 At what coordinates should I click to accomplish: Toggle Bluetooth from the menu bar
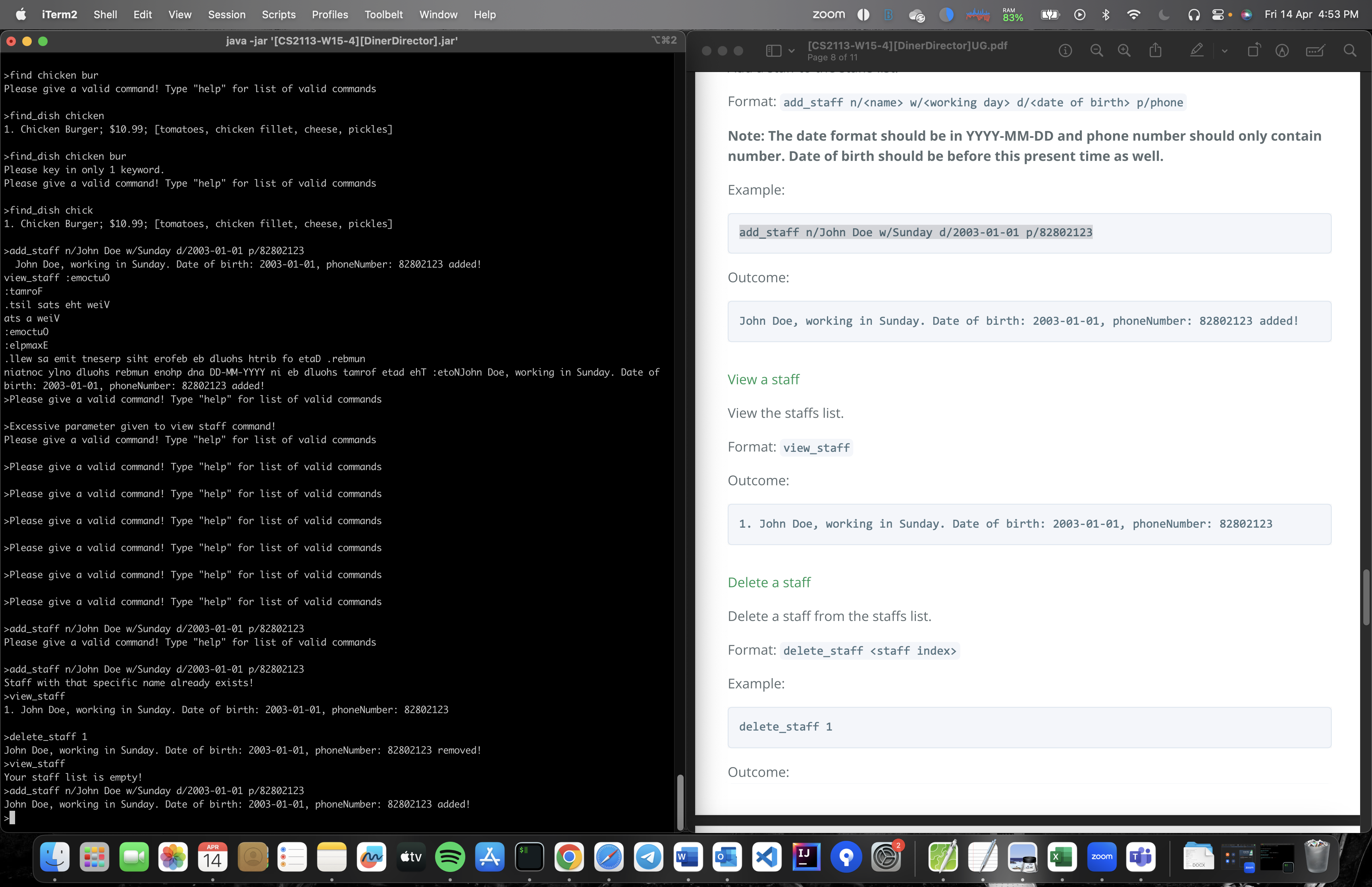click(x=1106, y=15)
